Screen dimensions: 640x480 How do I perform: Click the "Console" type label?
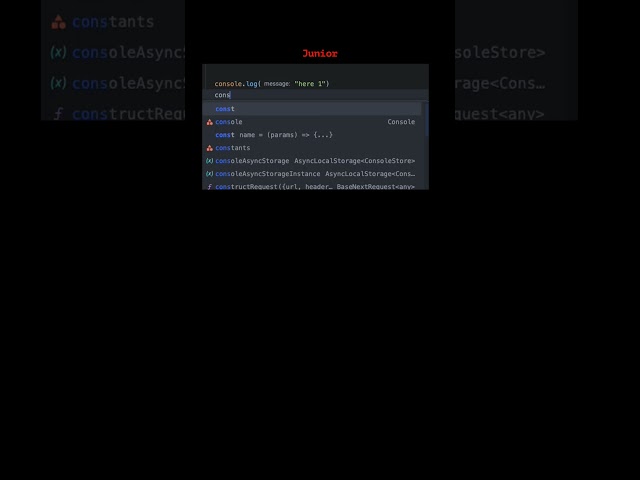point(401,122)
